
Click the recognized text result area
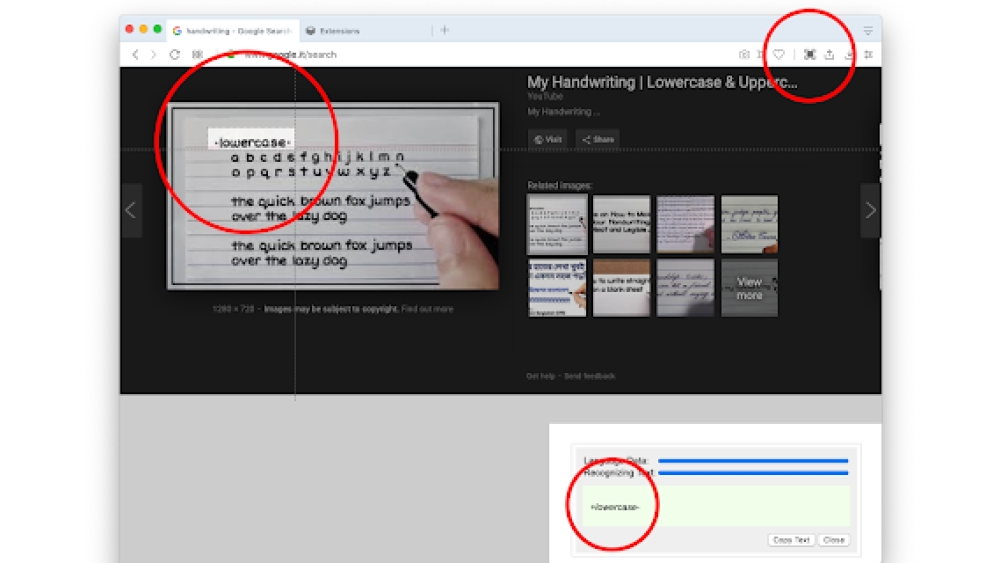point(716,507)
